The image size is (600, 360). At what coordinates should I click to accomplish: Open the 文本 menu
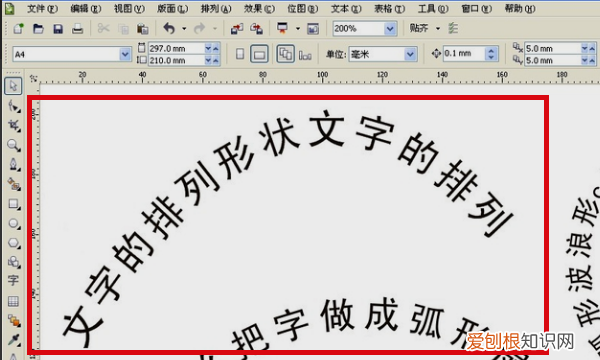tap(346, 8)
